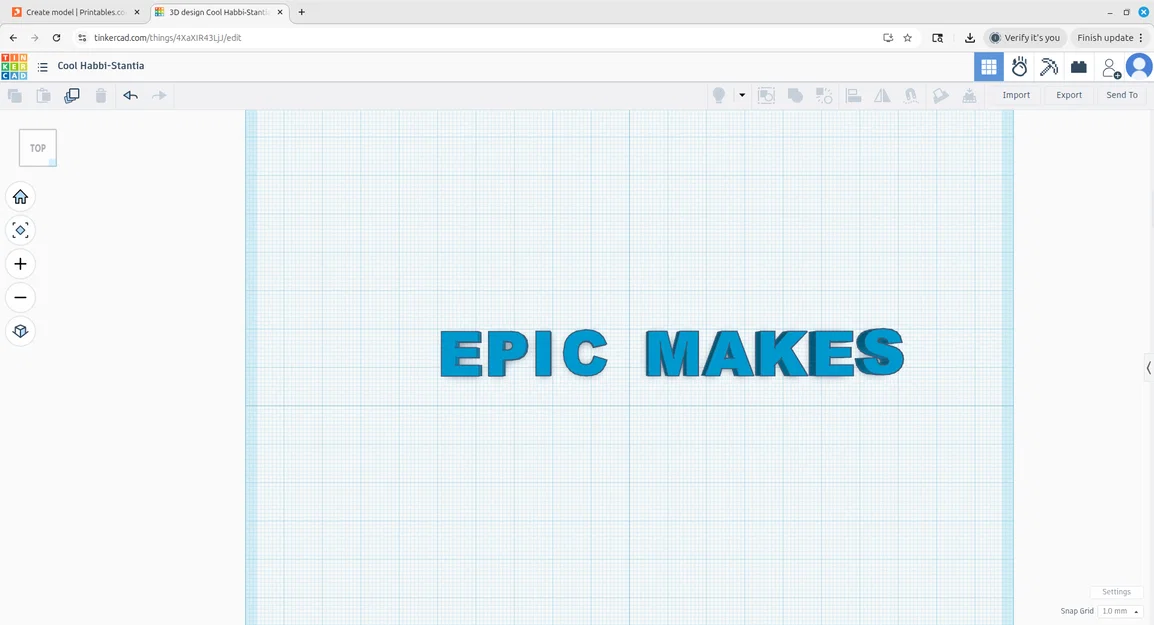Screen dimensions: 1154x625
Task: Click Finish update button
Action: [1111, 38]
